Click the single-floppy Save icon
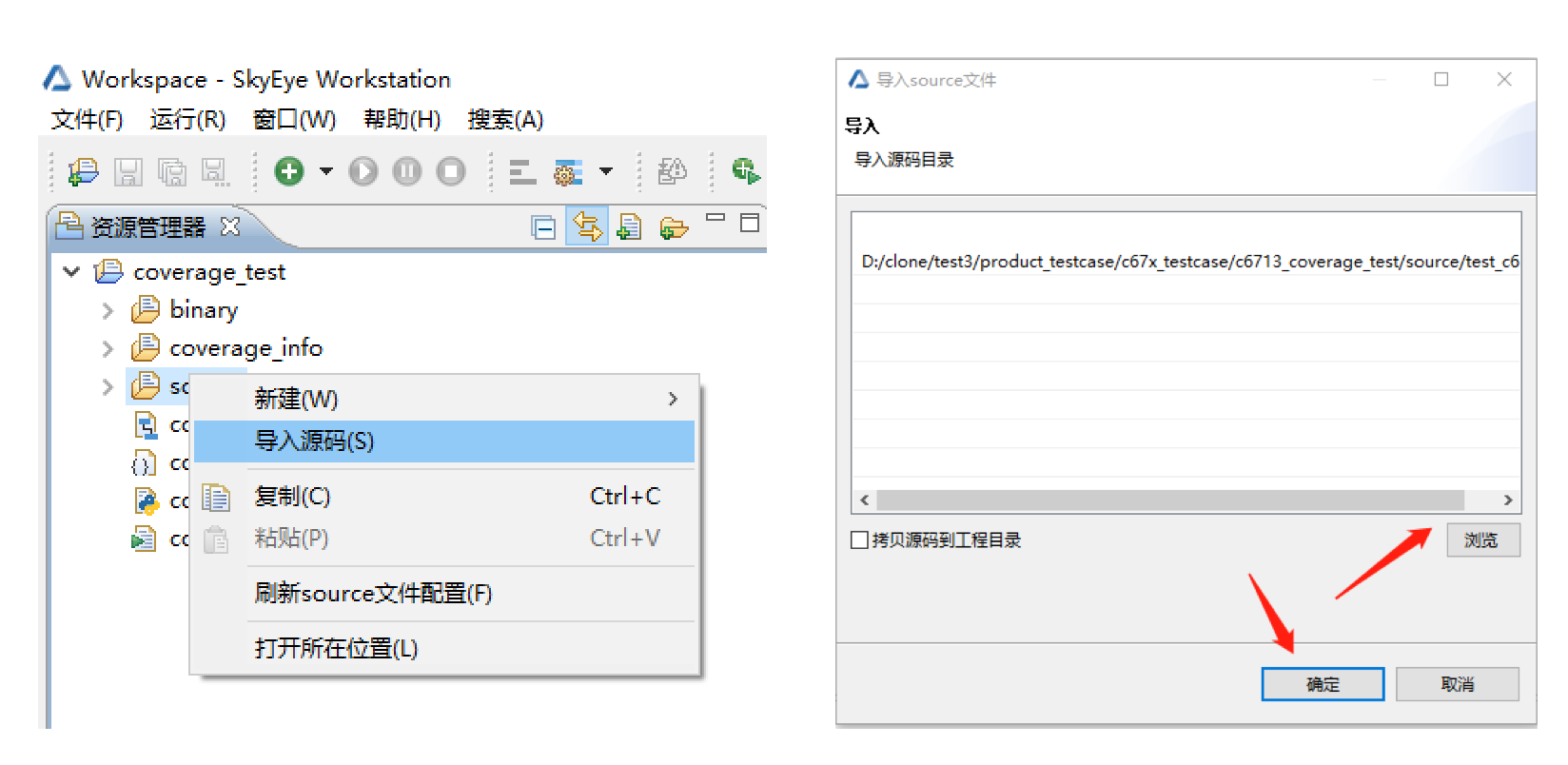The image size is (1568, 765). [x=127, y=172]
